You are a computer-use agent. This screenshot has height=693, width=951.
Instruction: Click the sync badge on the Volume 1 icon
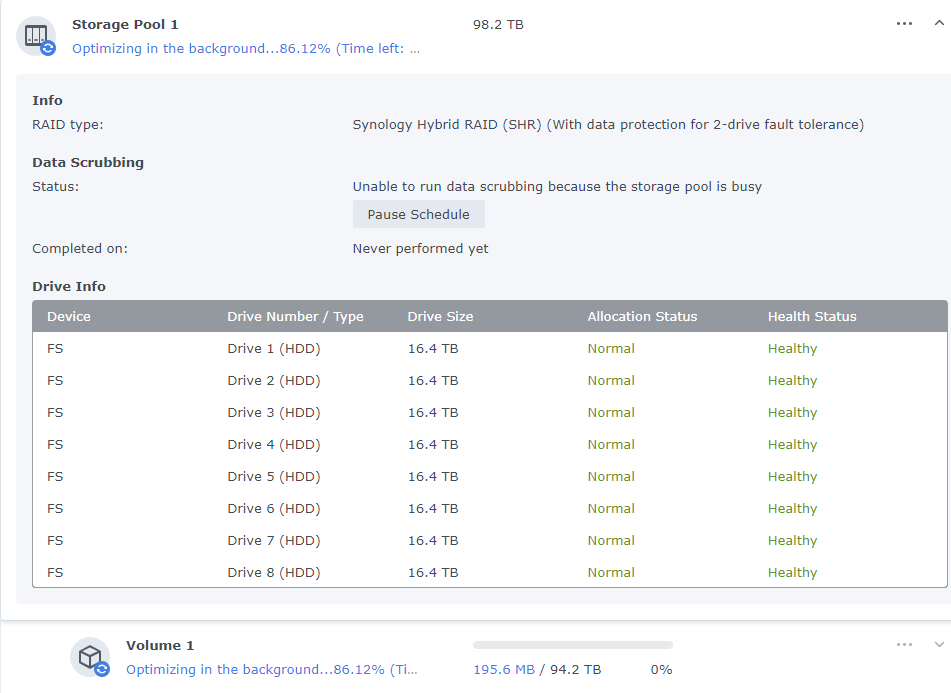(x=103, y=669)
